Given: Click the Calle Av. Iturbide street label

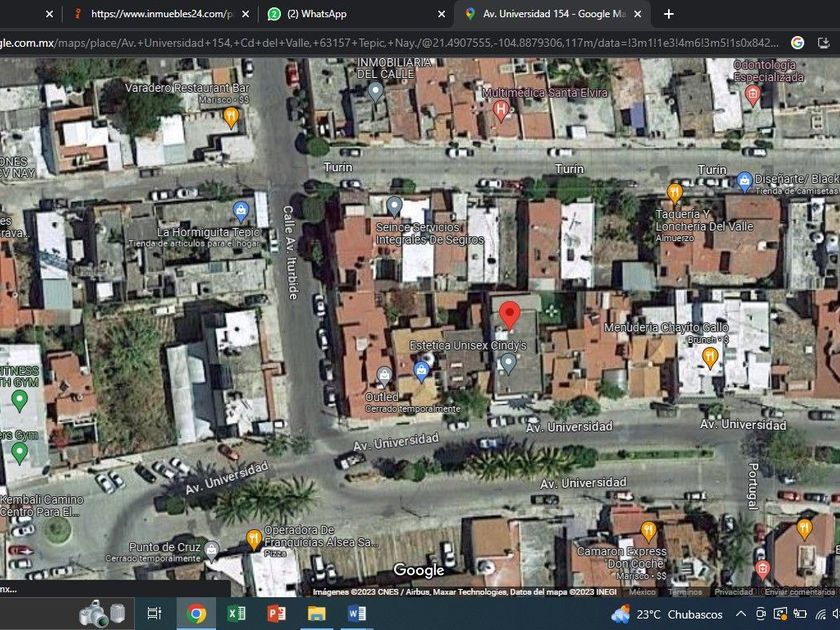Looking at the screenshot, I should [290, 252].
